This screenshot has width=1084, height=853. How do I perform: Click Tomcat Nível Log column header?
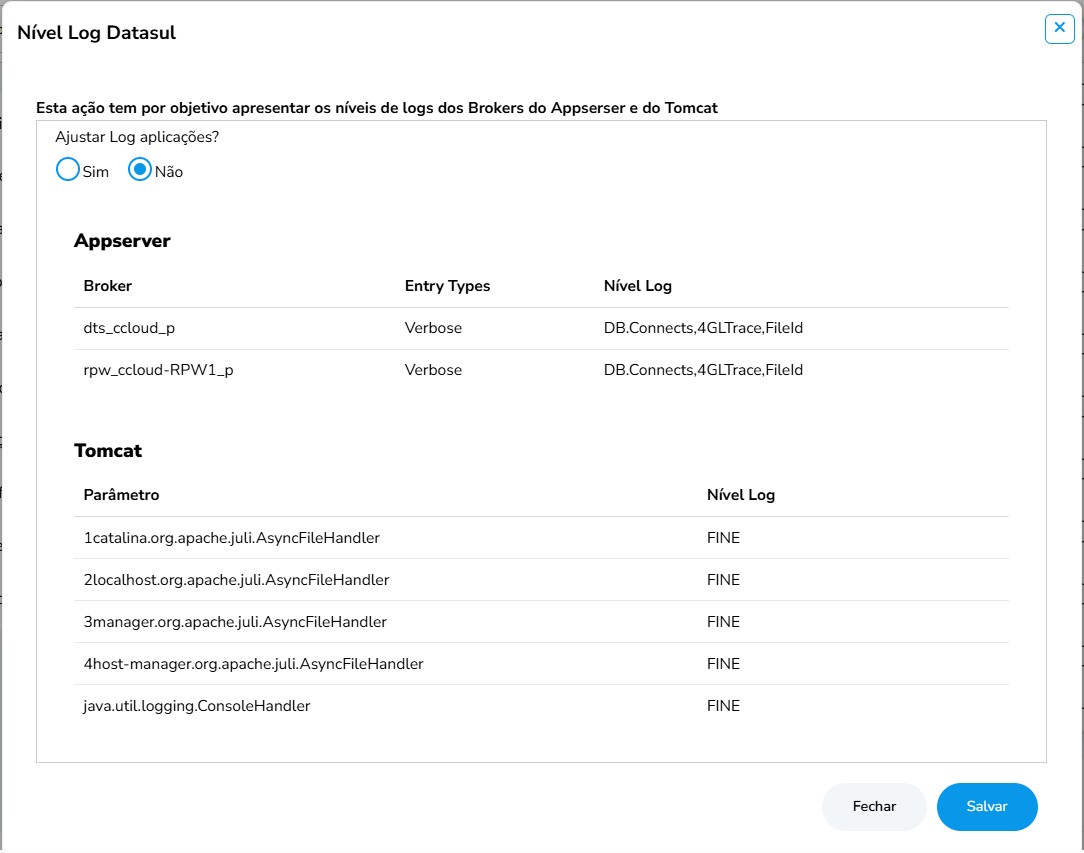pos(740,495)
